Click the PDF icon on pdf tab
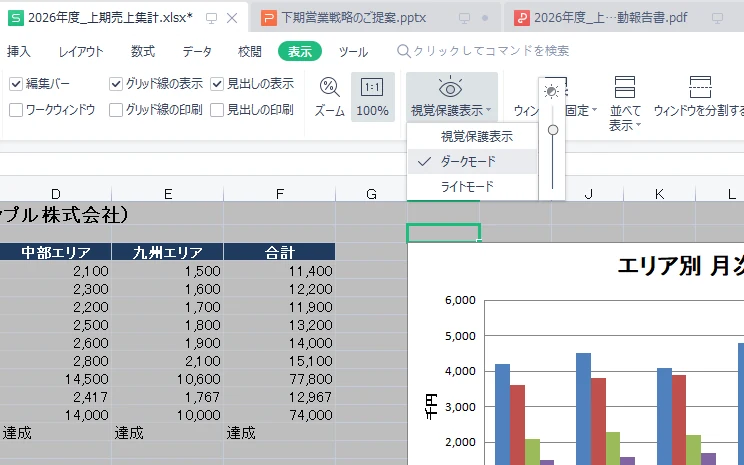Screen dimensions: 744x465 (521, 18)
